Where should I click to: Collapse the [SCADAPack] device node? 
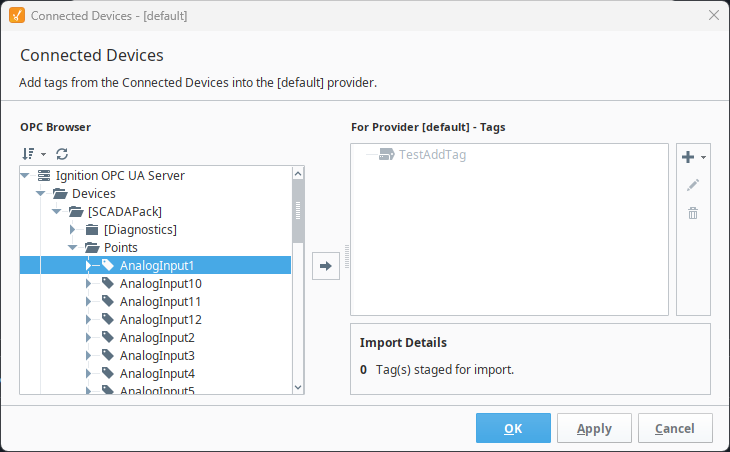57,211
